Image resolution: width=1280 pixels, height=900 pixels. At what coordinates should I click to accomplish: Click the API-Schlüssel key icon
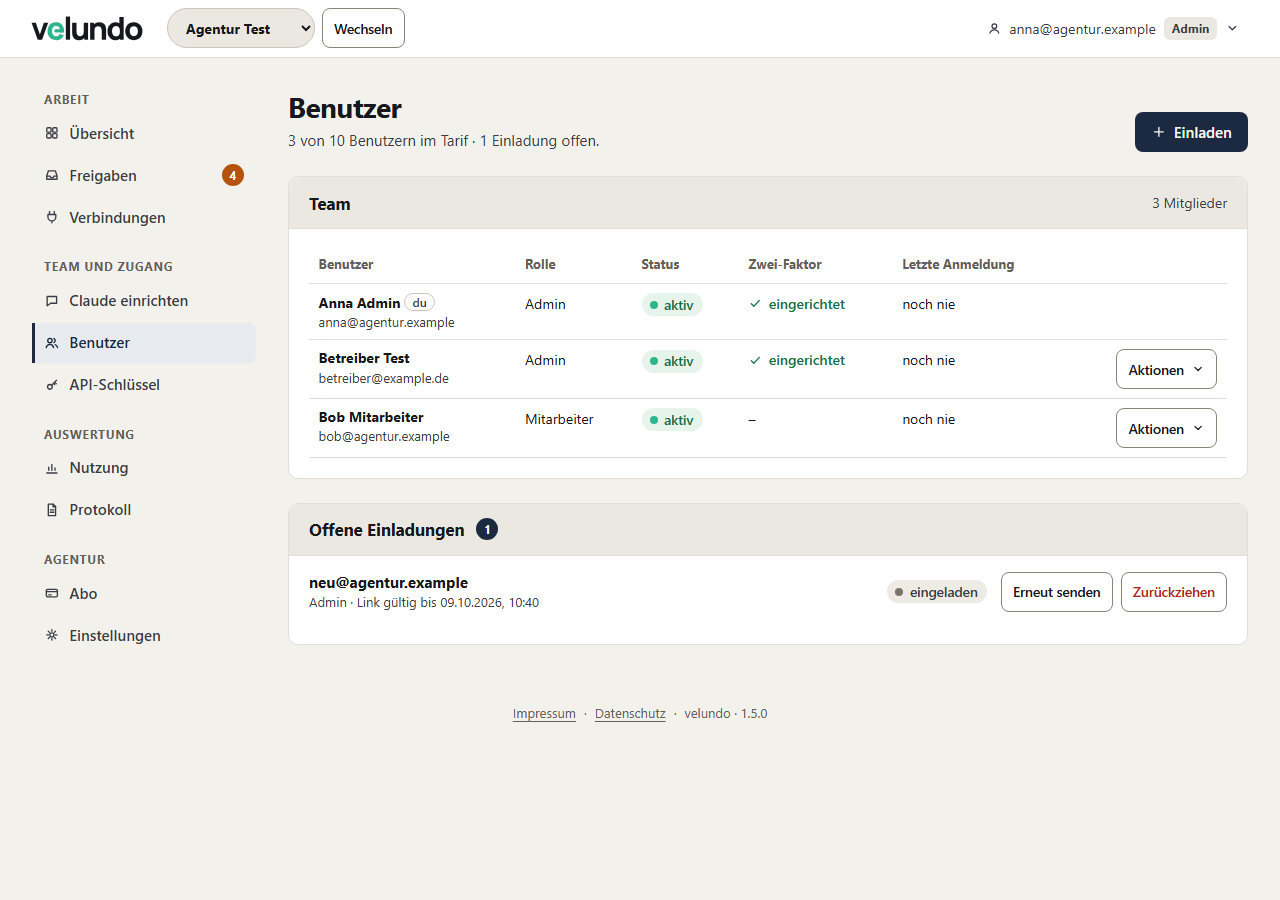(52, 385)
